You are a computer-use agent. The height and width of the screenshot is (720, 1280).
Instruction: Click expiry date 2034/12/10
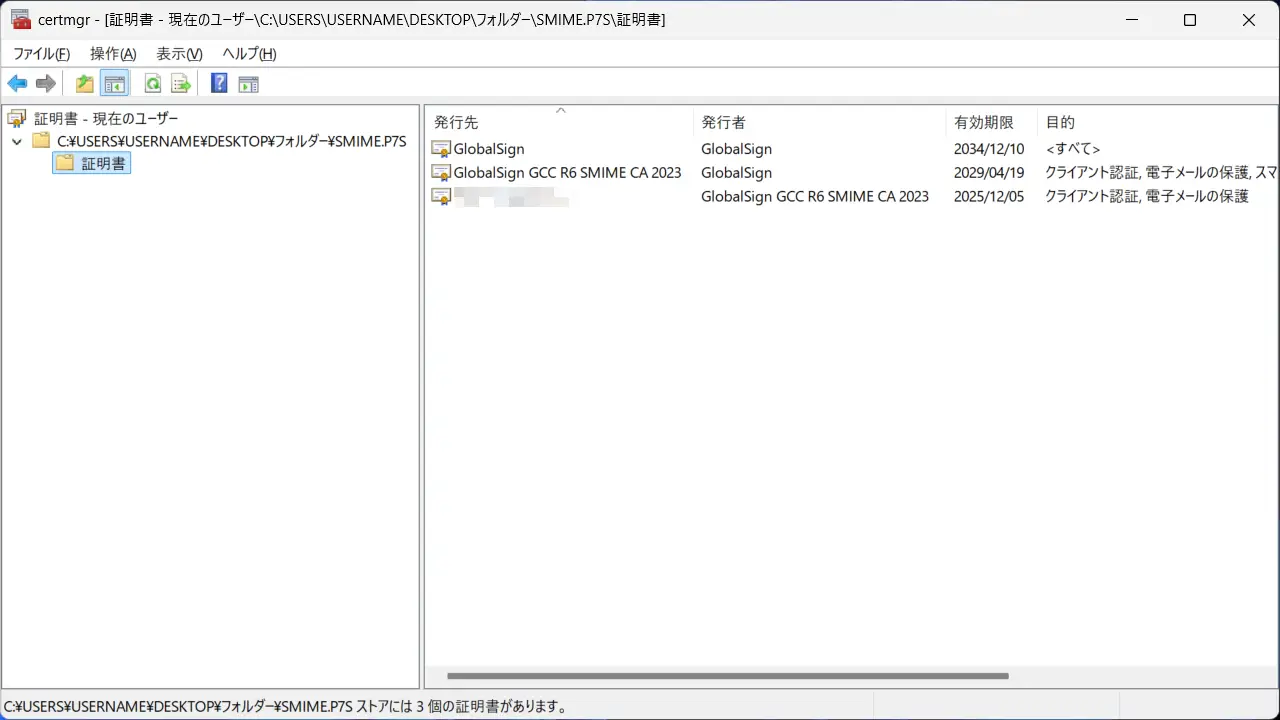pyautogui.click(x=989, y=149)
